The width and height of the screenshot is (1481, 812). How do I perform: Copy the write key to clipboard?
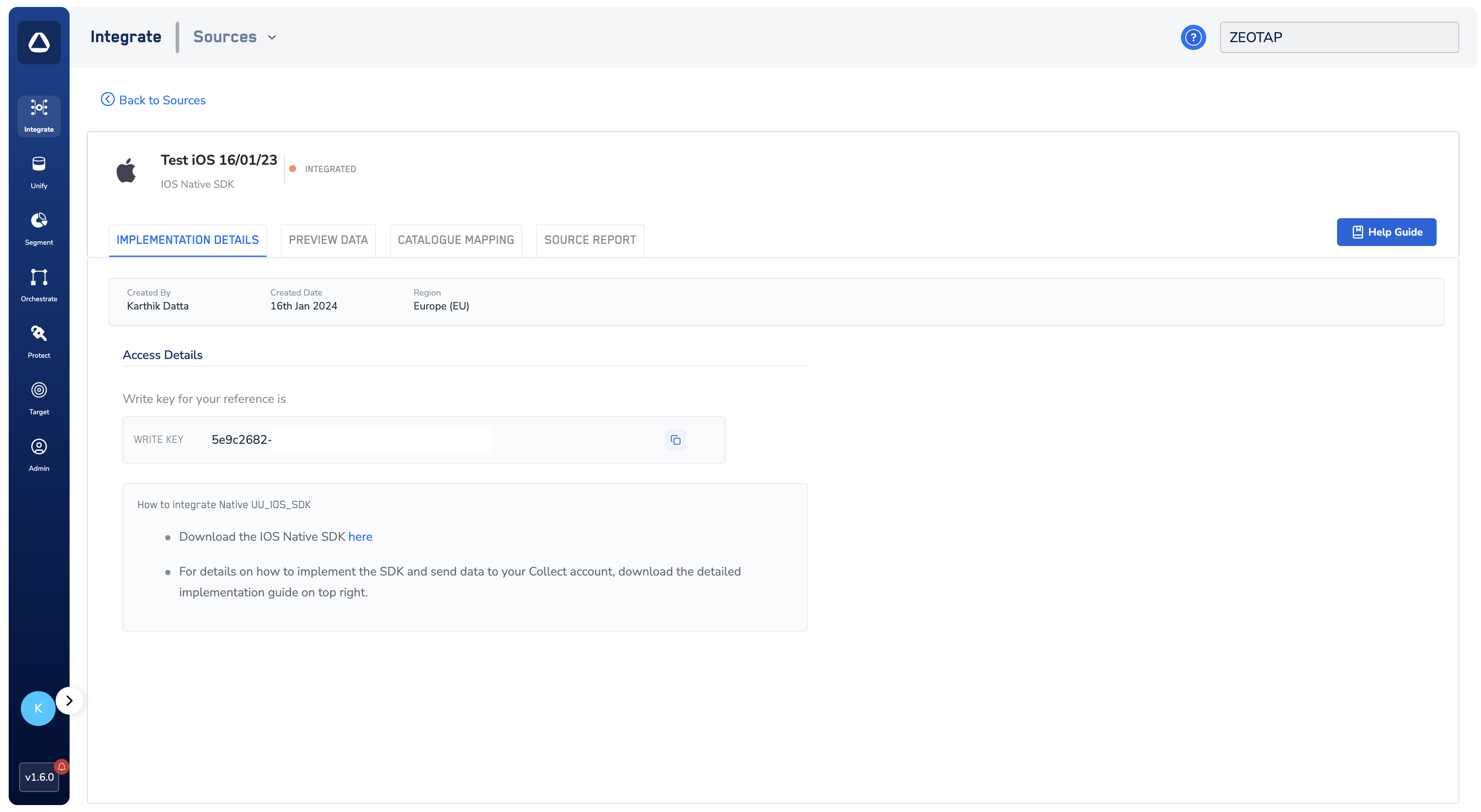[x=676, y=439]
